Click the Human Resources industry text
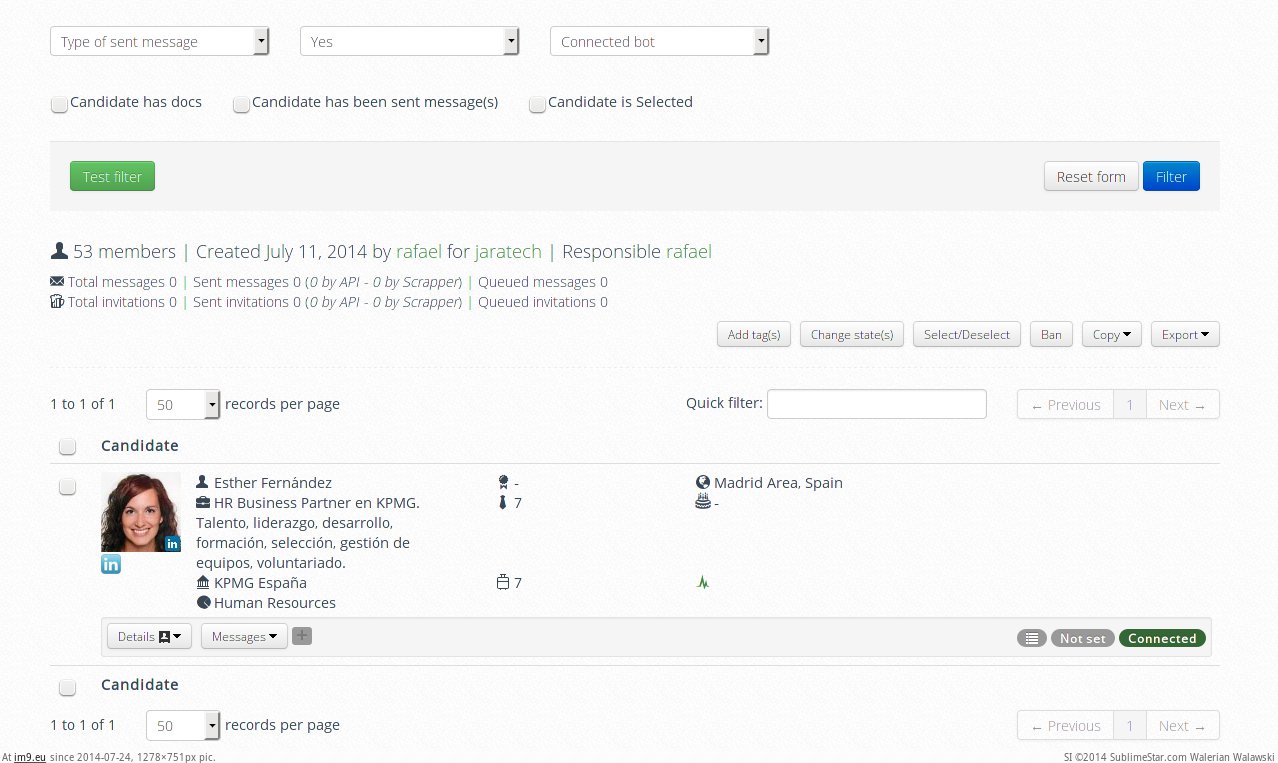The width and height of the screenshot is (1278, 763). 275,602
